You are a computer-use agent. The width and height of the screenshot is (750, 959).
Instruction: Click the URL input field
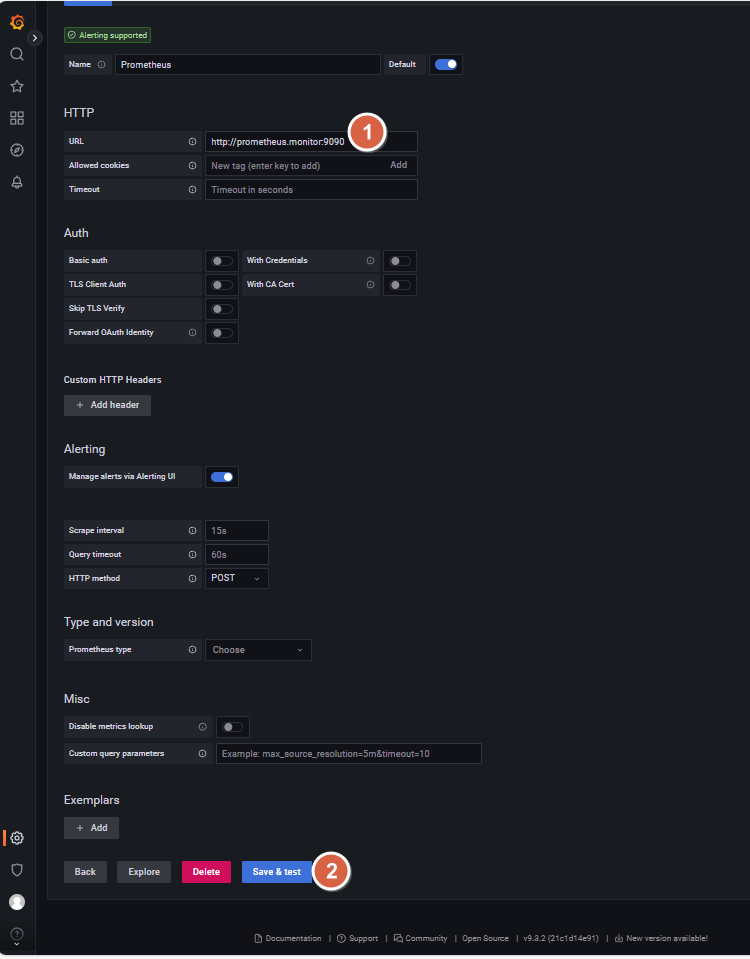click(x=311, y=142)
